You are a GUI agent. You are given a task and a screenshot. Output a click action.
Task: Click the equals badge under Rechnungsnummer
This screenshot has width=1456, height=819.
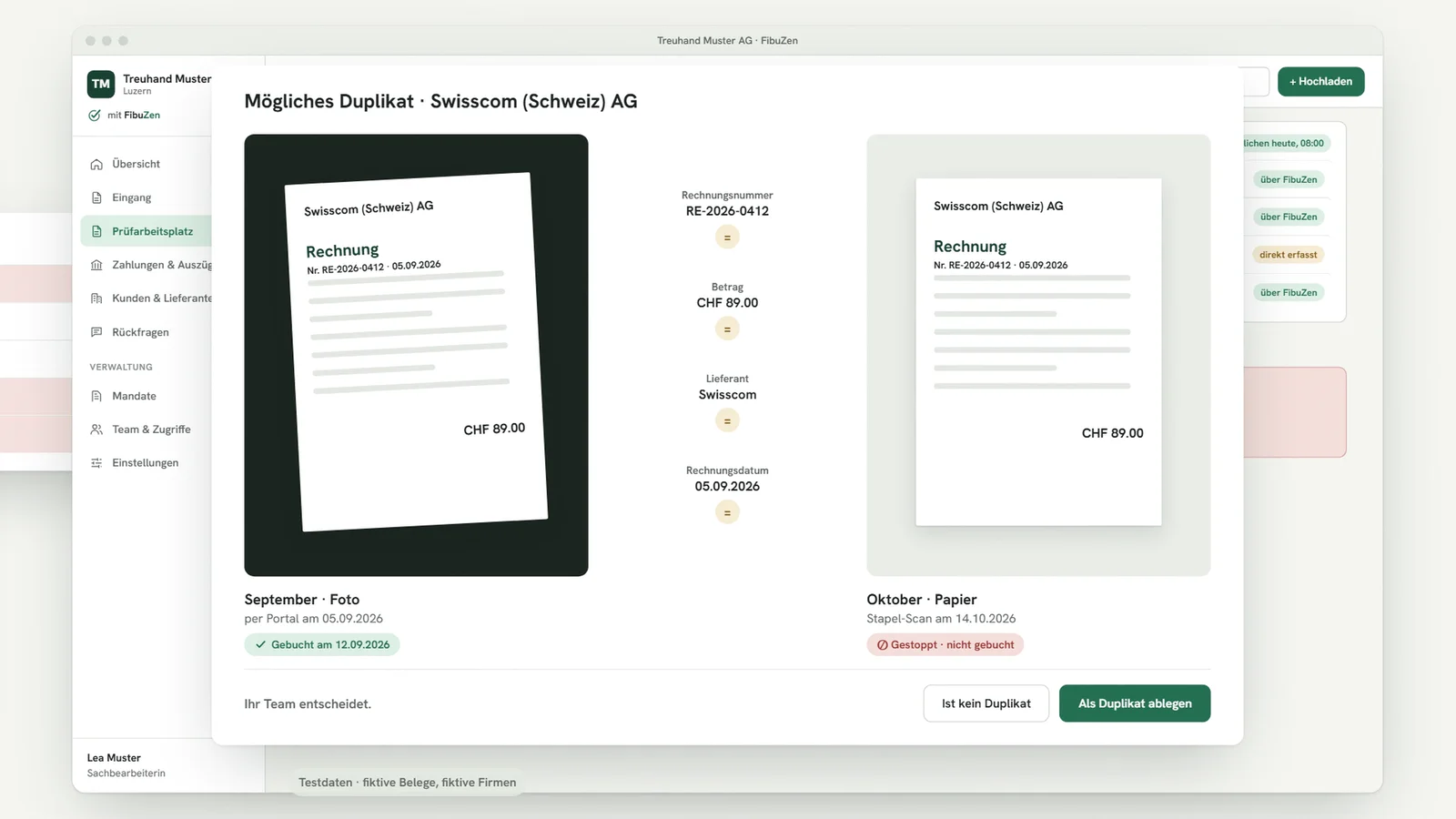point(727,238)
